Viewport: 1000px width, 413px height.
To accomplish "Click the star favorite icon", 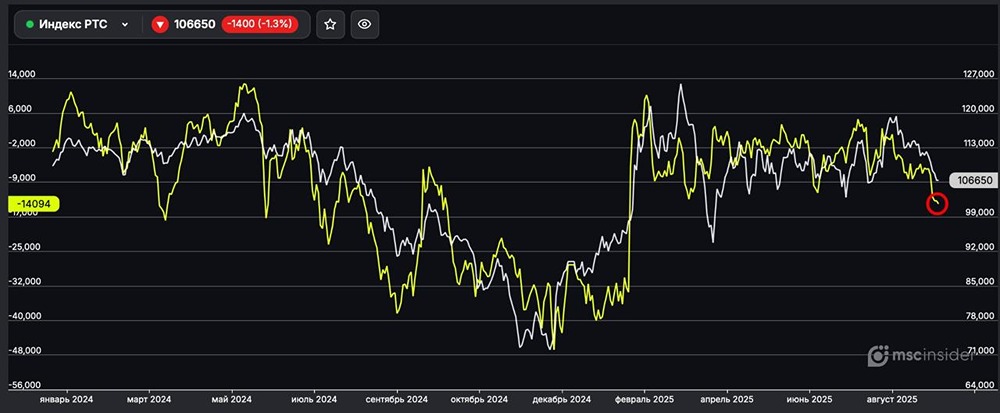I will pos(331,24).
